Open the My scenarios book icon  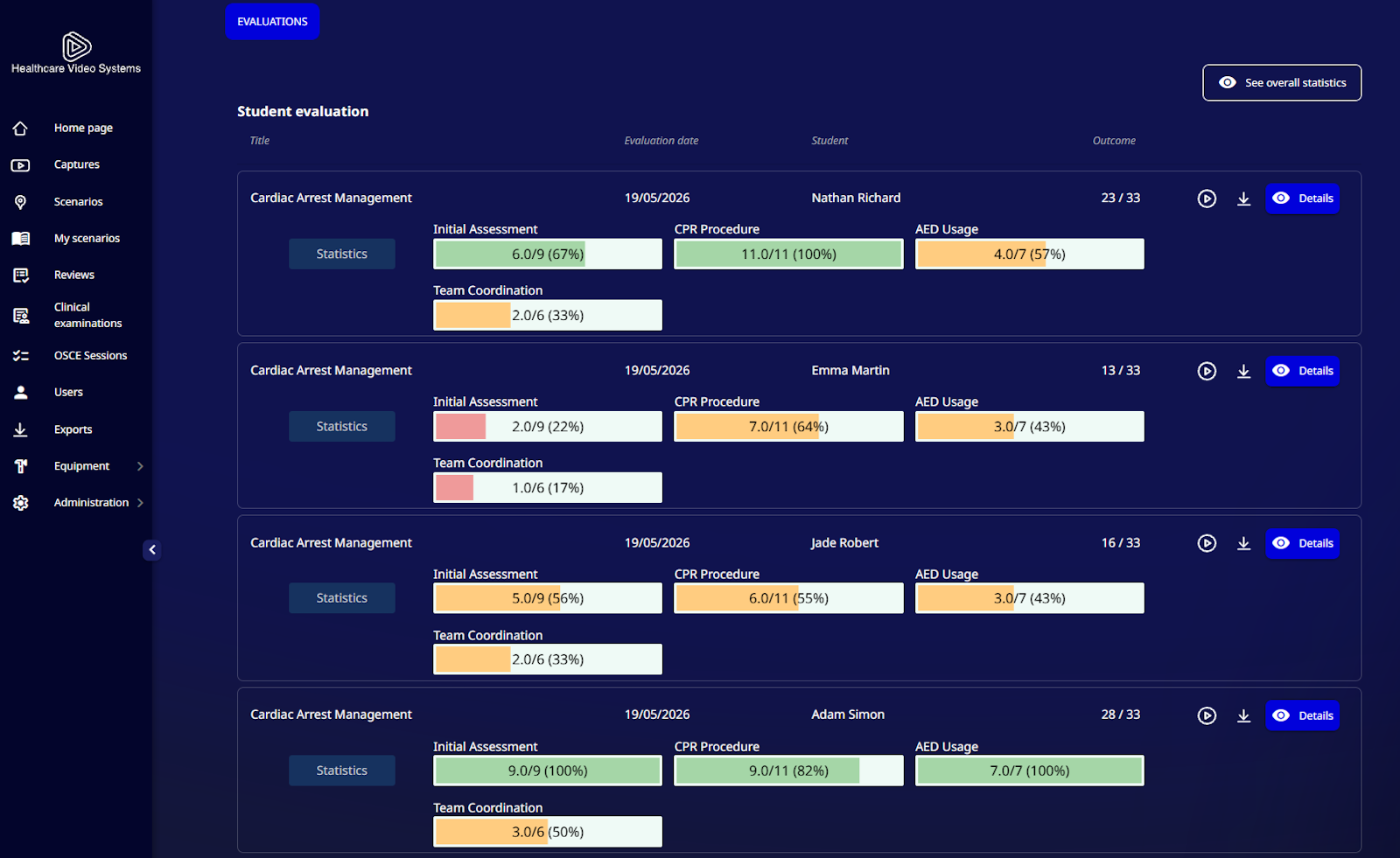coord(20,239)
